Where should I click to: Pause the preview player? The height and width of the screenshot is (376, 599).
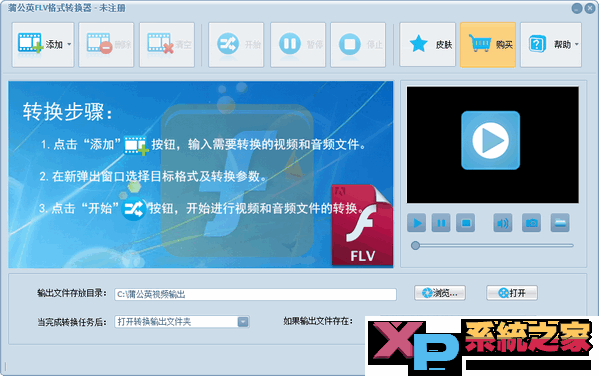pyautogui.click(x=441, y=223)
